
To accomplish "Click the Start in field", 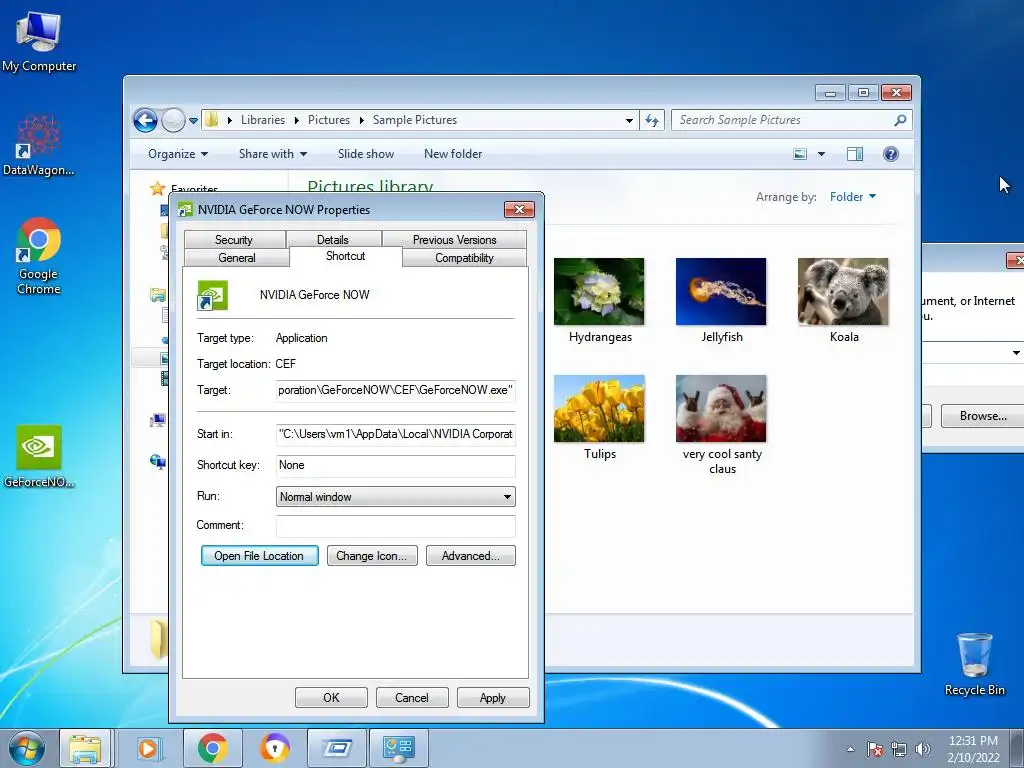I will (x=395, y=434).
